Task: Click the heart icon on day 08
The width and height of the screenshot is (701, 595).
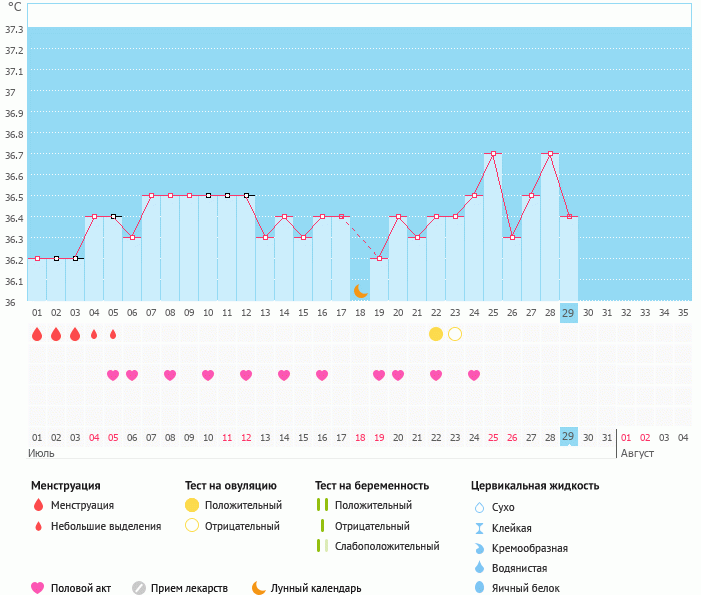Action: (170, 375)
